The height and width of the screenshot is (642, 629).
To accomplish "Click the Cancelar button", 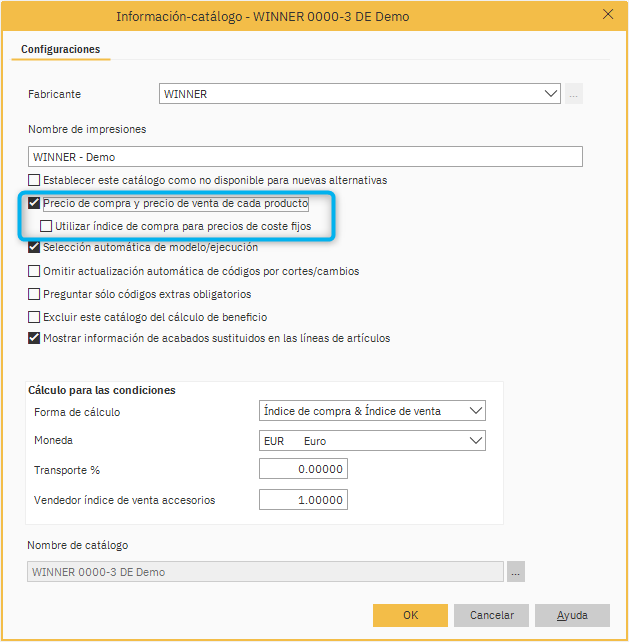I will (x=491, y=615).
